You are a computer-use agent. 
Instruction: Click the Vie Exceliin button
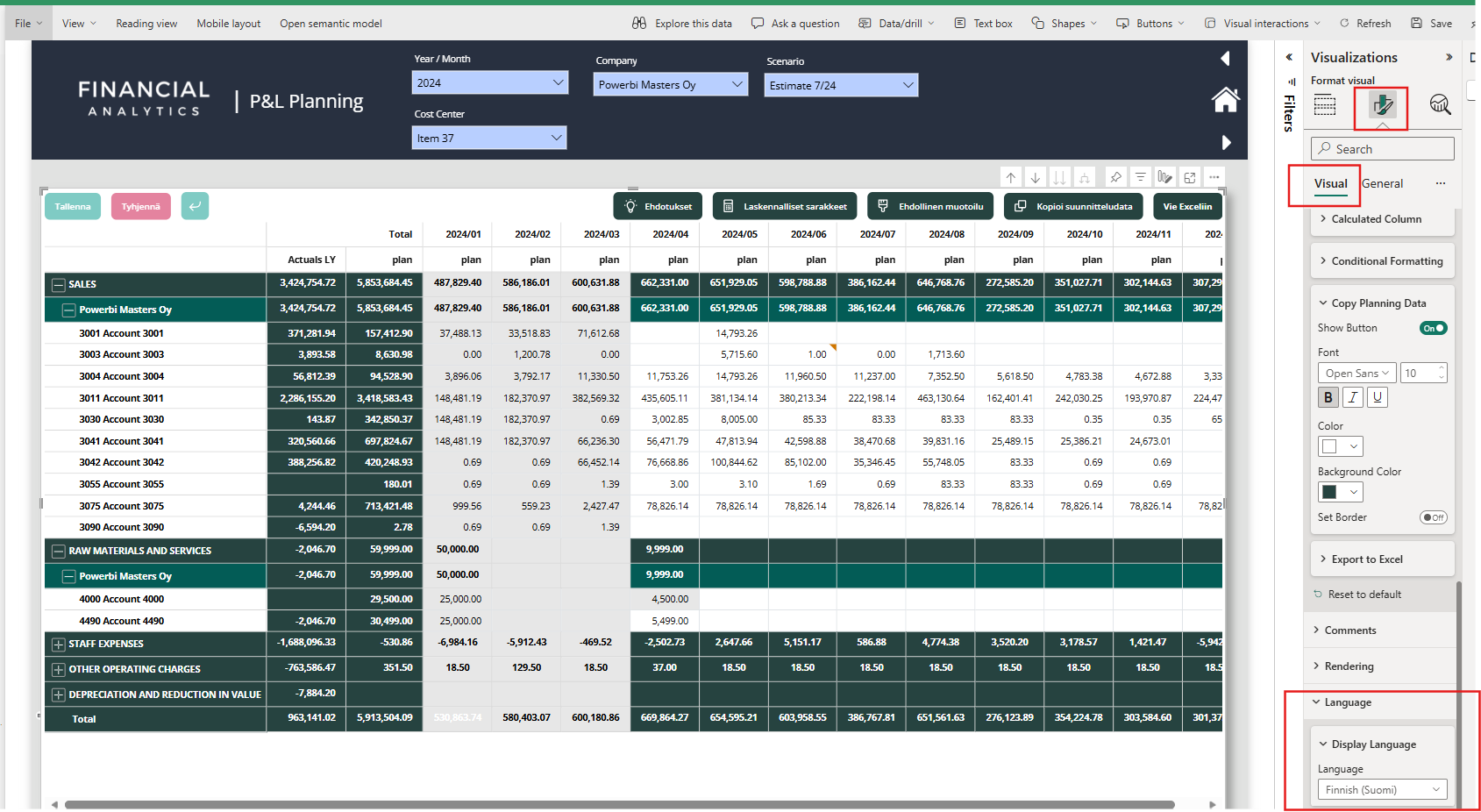[x=1187, y=206]
